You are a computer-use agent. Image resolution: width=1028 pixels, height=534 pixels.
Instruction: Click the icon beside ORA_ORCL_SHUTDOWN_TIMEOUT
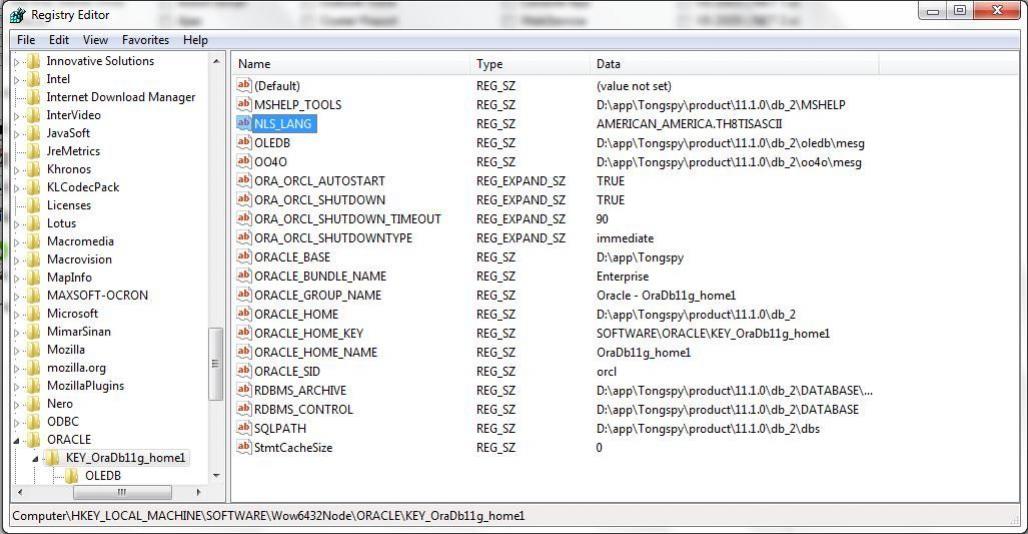244,218
